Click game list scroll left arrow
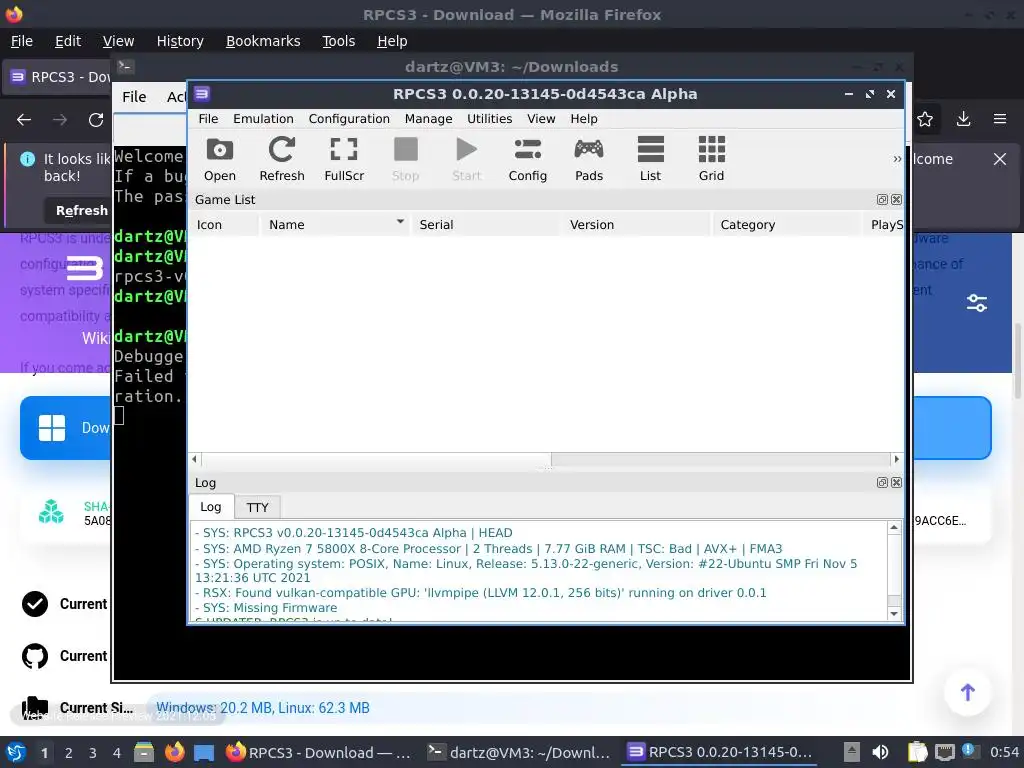 coord(194,459)
